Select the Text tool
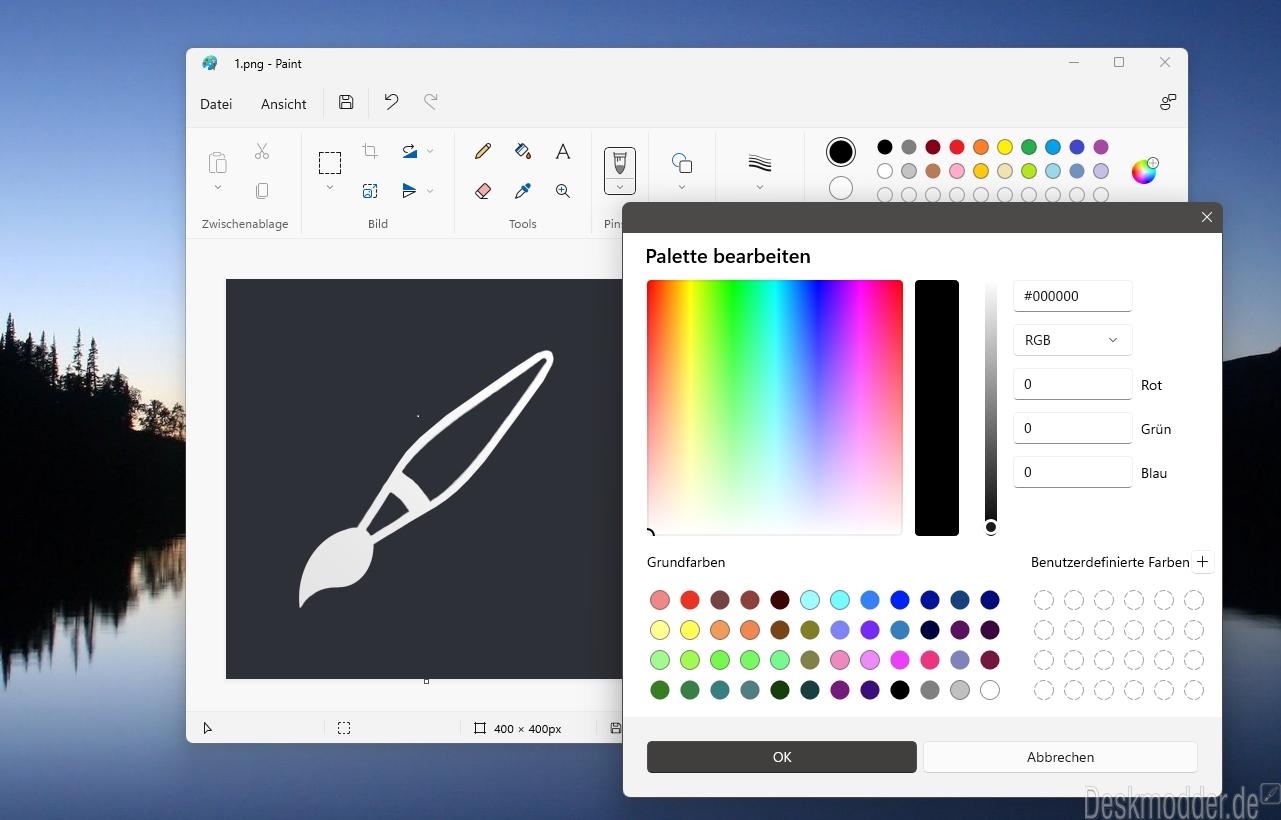 click(563, 151)
